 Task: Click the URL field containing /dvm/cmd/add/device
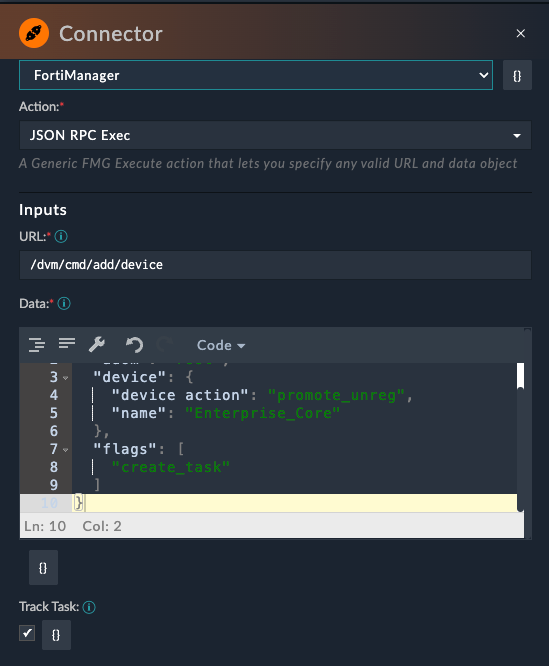coord(275,265)
